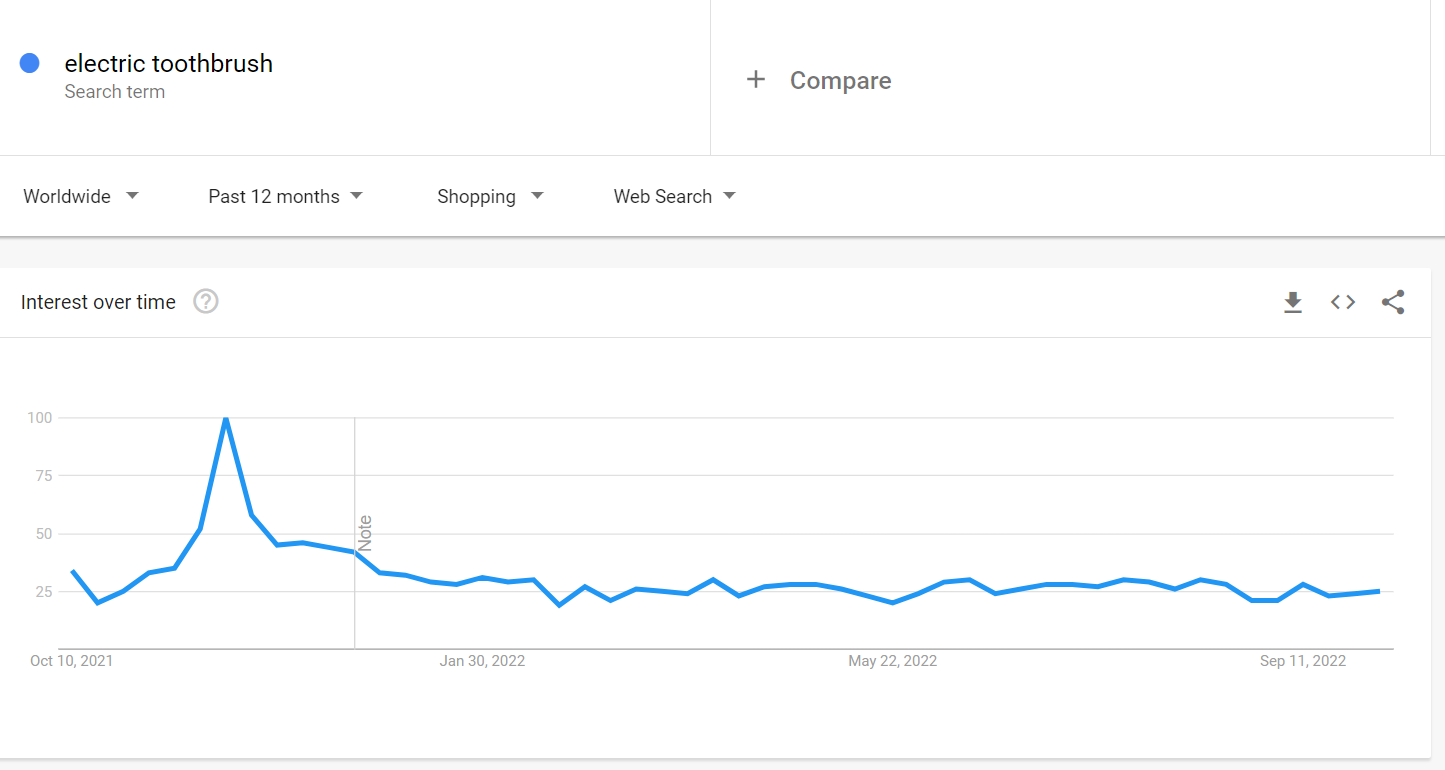Open the help question mark icon

(206, 301)
